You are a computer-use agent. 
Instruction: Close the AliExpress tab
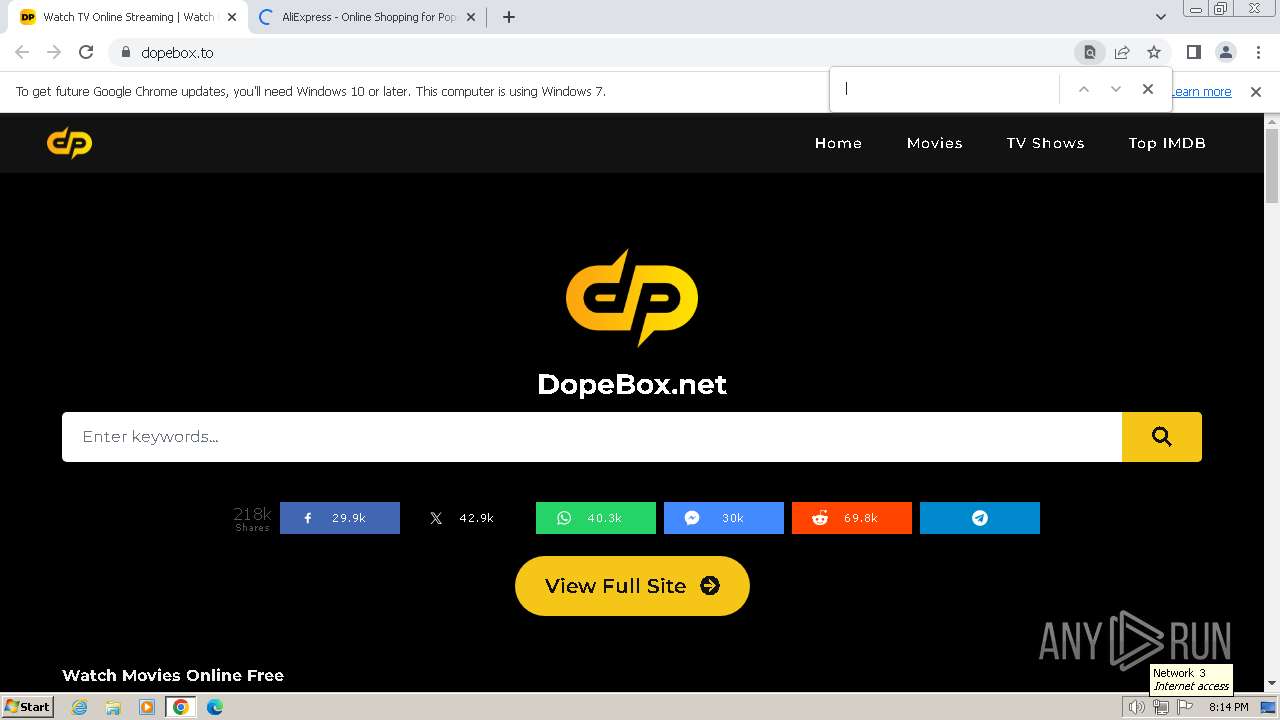click(x=471, y=17)
